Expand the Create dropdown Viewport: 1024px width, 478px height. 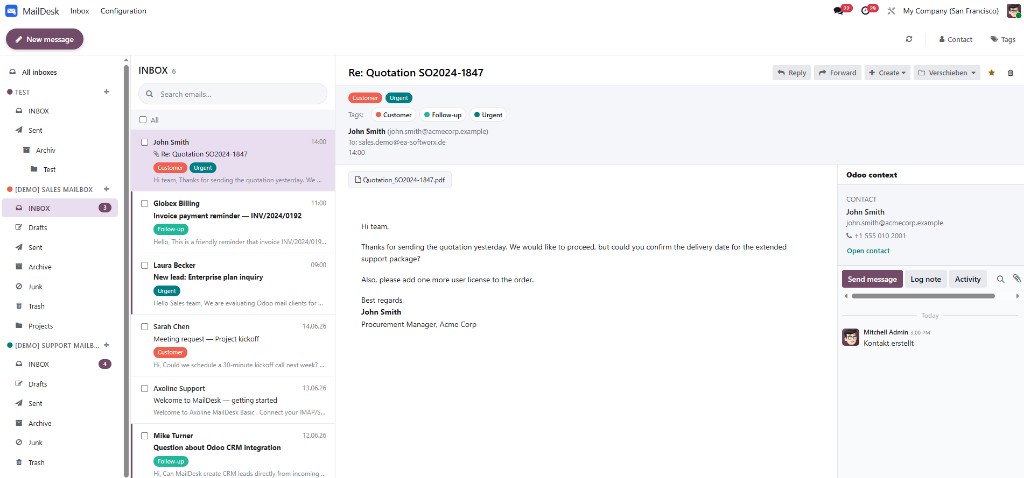[x=887, y=72]
